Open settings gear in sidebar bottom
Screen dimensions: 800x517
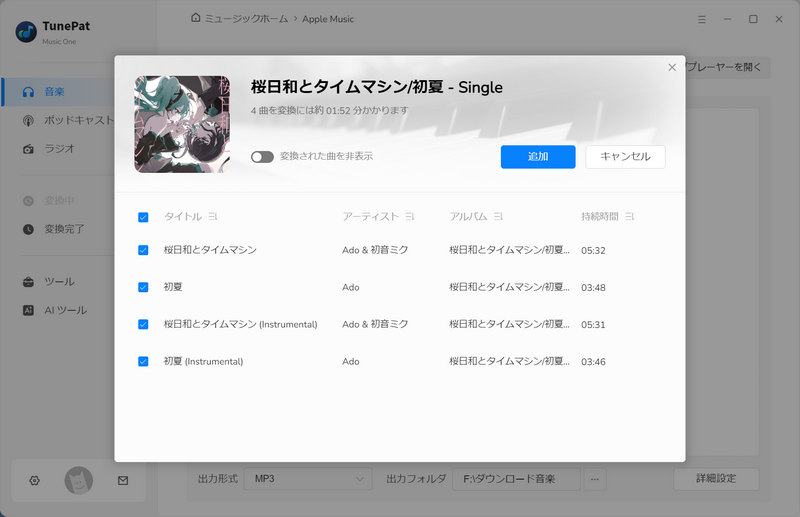click(x=34, y=480)
